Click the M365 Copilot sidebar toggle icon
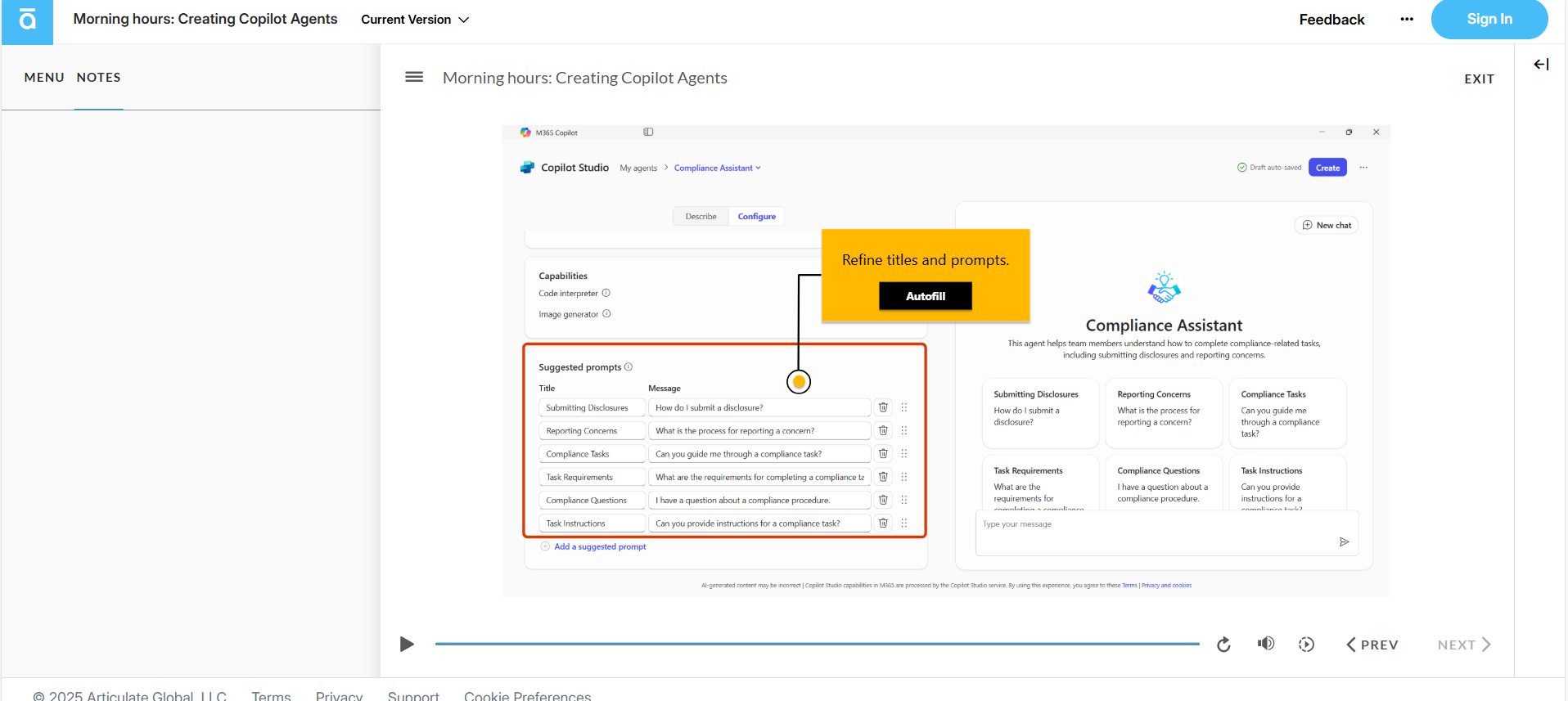Screen dimensions: 1568x701 [648, 132]
